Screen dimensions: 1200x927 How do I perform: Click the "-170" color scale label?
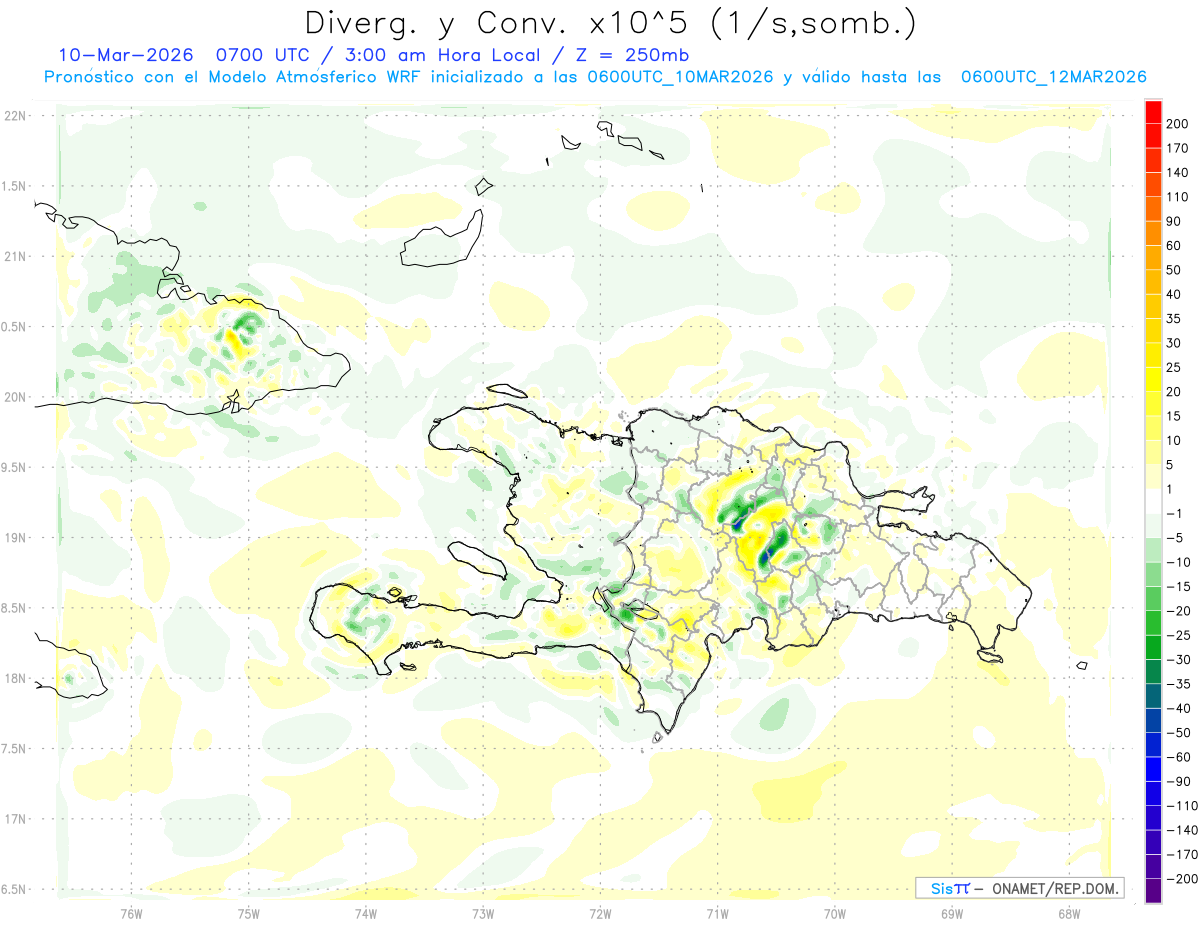pos(1182,854)
